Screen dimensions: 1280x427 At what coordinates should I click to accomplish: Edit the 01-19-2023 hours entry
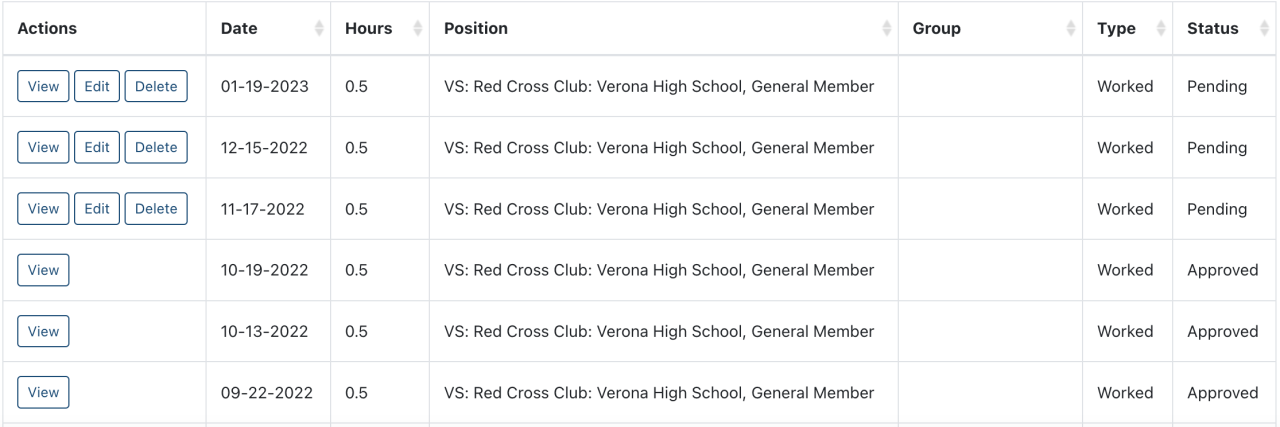(97, 86)
